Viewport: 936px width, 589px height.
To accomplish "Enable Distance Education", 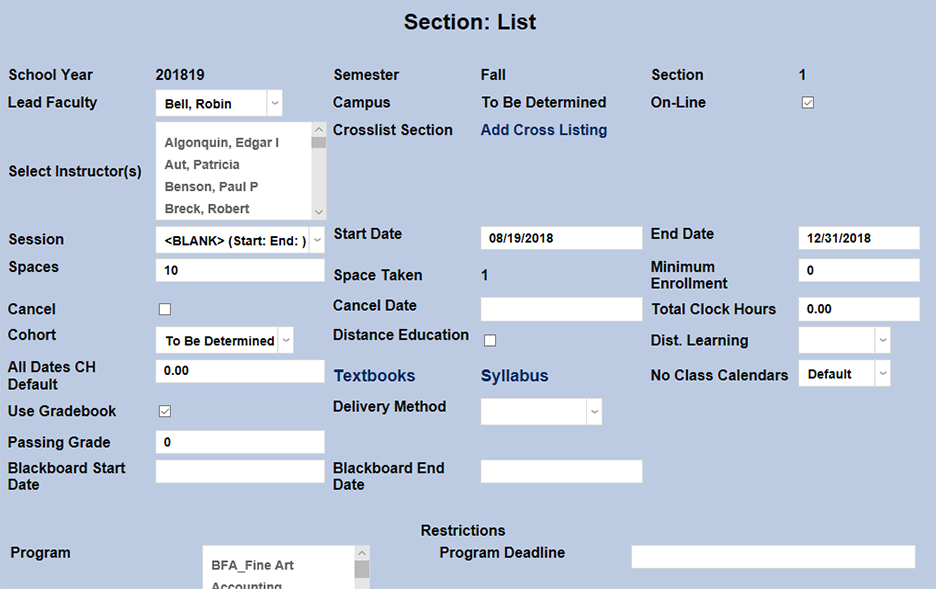I will click(489, 340).
